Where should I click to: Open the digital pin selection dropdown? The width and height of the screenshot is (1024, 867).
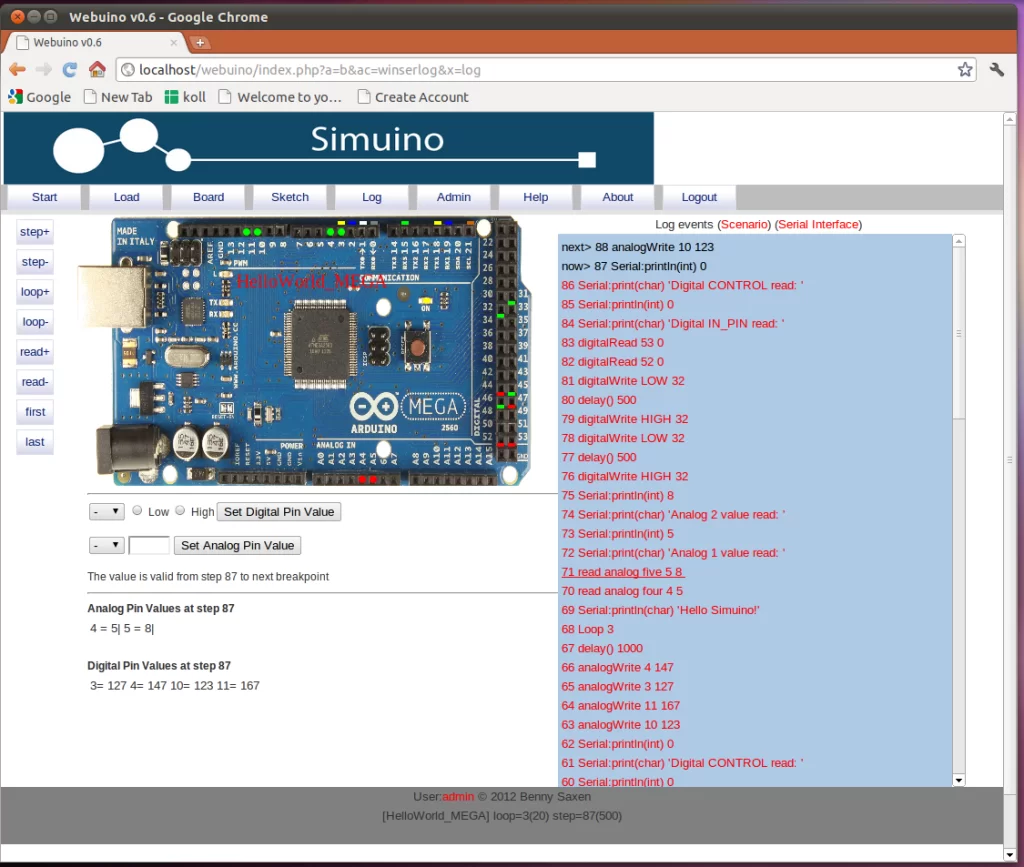(105, 511)
